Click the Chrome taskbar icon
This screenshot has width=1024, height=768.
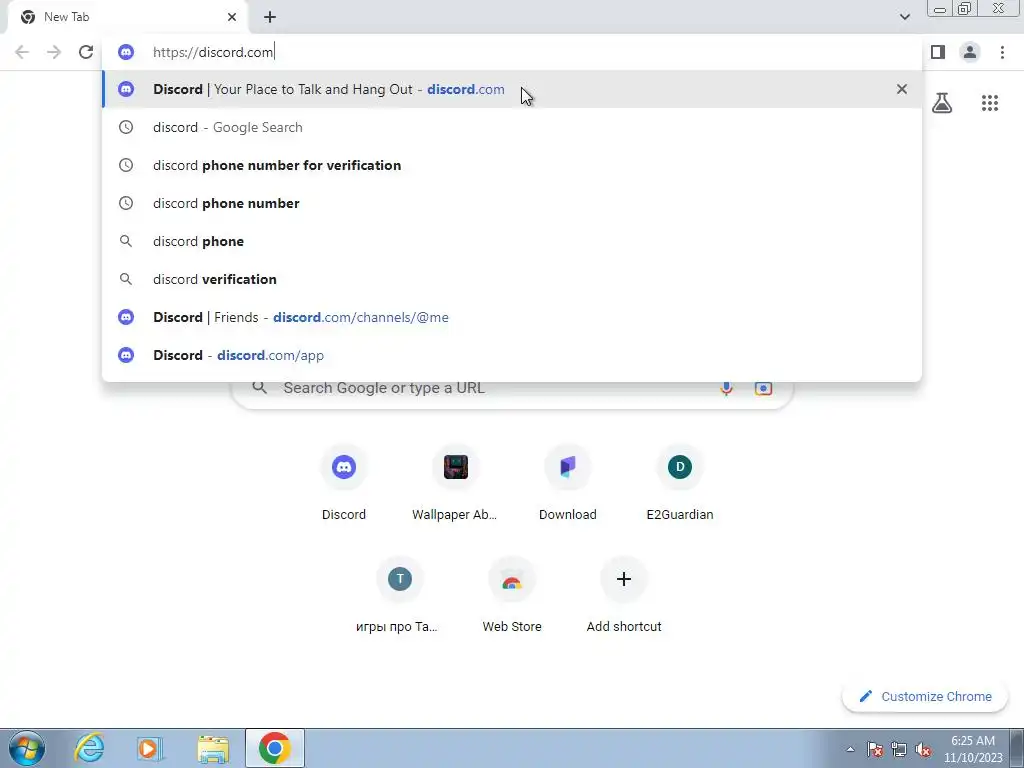pyautogui.click(x=275, y=748)
